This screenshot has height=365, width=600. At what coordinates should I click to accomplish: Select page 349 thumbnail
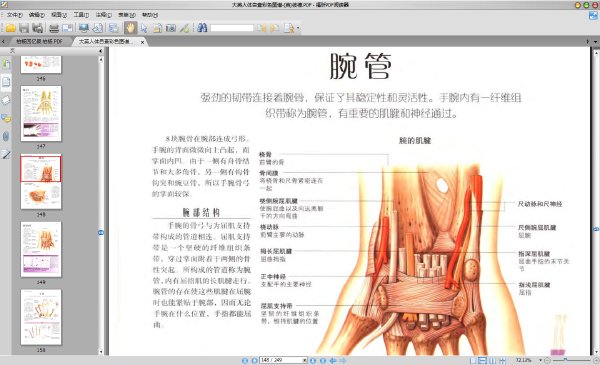41,249
